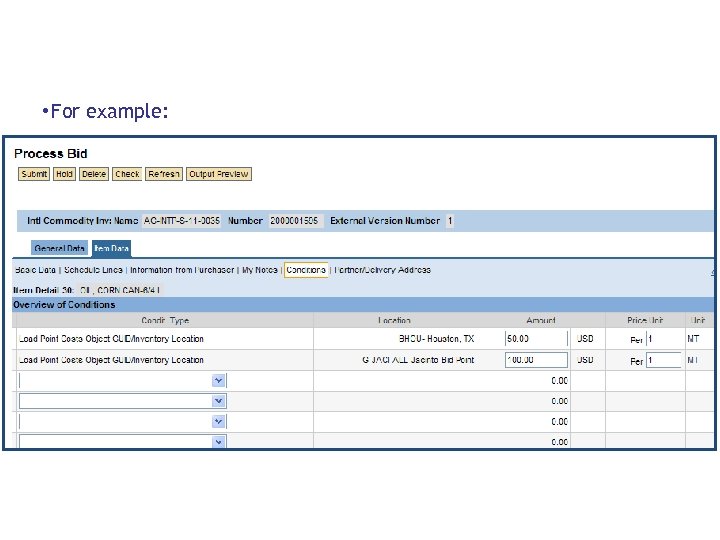This screenshot has height=540, width=720.
Task: Expand fourth empty condition type dropdown
Action: pos(219,442)
